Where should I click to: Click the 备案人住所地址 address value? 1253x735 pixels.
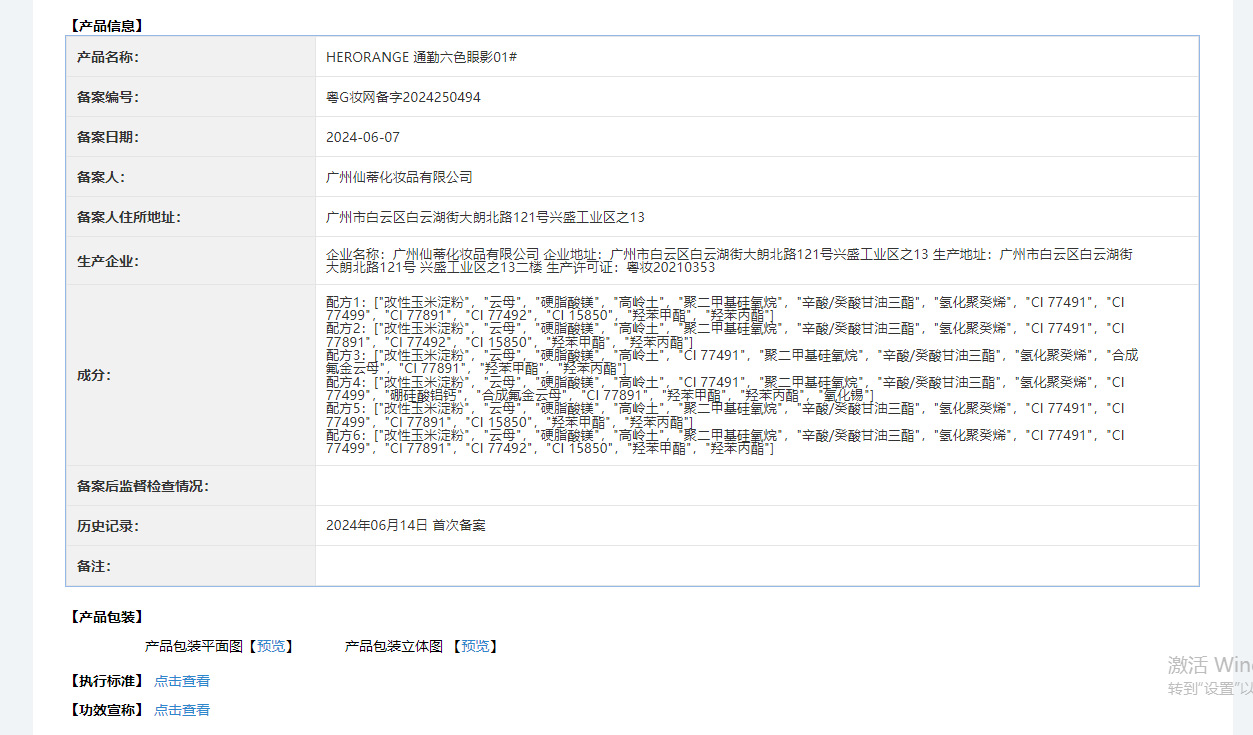click(x=485, y=217)
